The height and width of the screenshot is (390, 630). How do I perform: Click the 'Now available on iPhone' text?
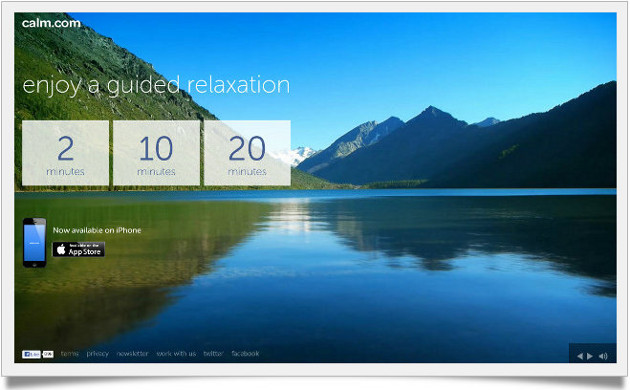[x=97, y=230]
